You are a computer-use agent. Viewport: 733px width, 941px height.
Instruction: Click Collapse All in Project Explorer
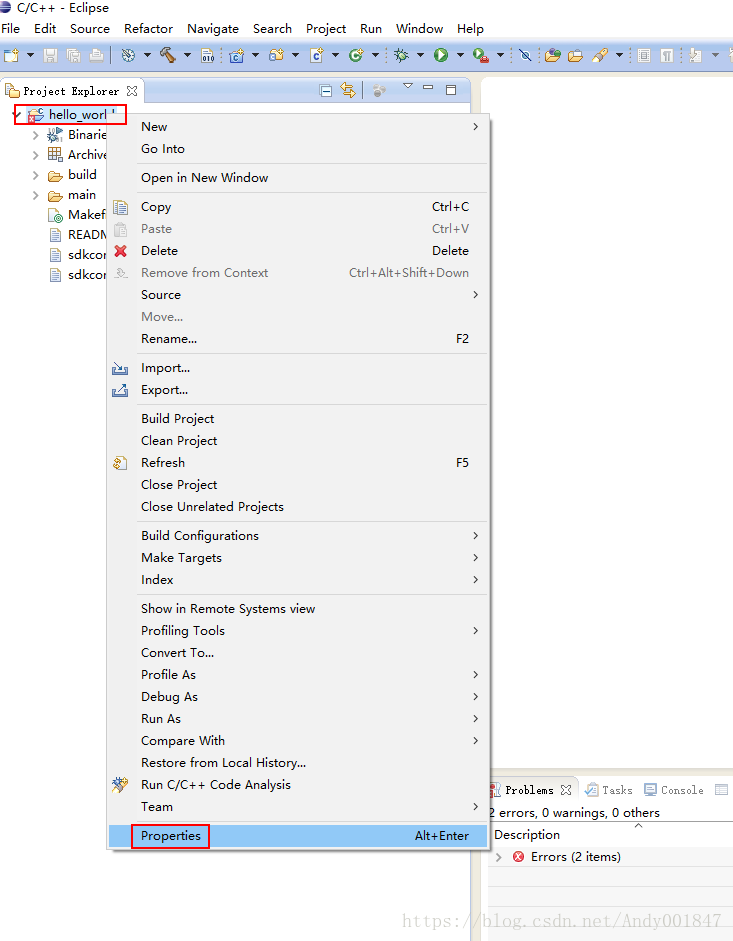point(326,91)
